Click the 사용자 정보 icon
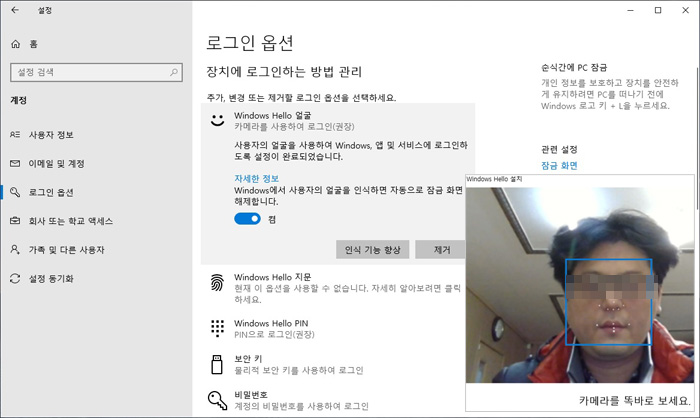The width and height of the screenshot is (700, 418). pyautogui.click(x=15, y=134)
